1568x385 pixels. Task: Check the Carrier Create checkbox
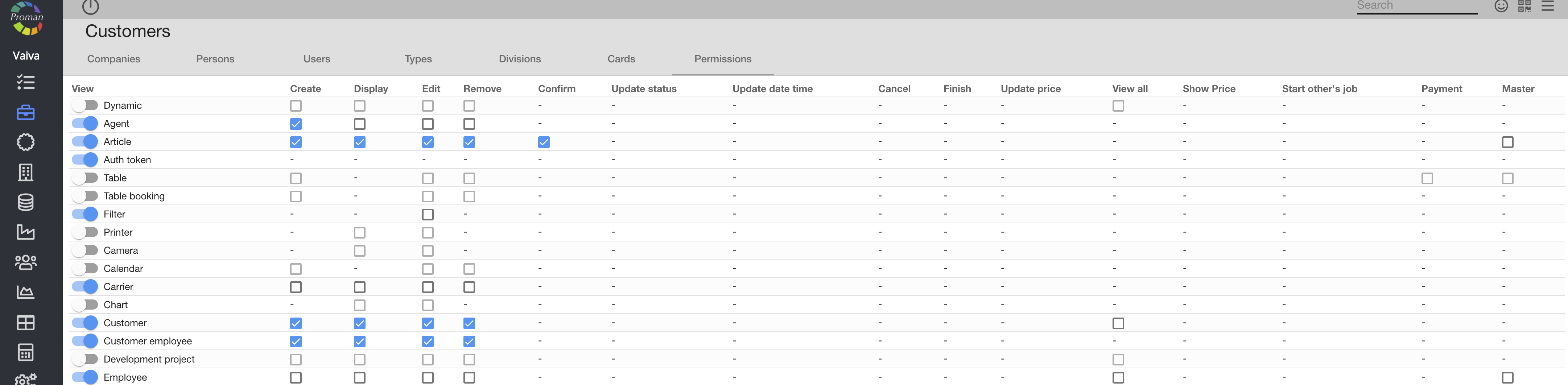point(296,286)
